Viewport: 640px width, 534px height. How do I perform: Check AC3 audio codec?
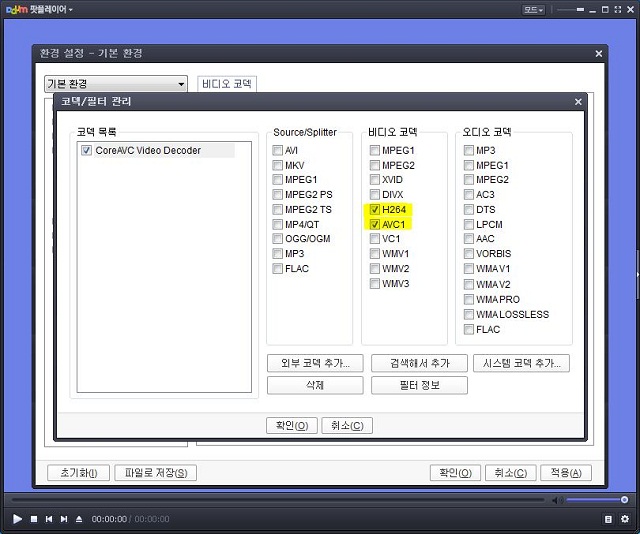pos(469,194)
